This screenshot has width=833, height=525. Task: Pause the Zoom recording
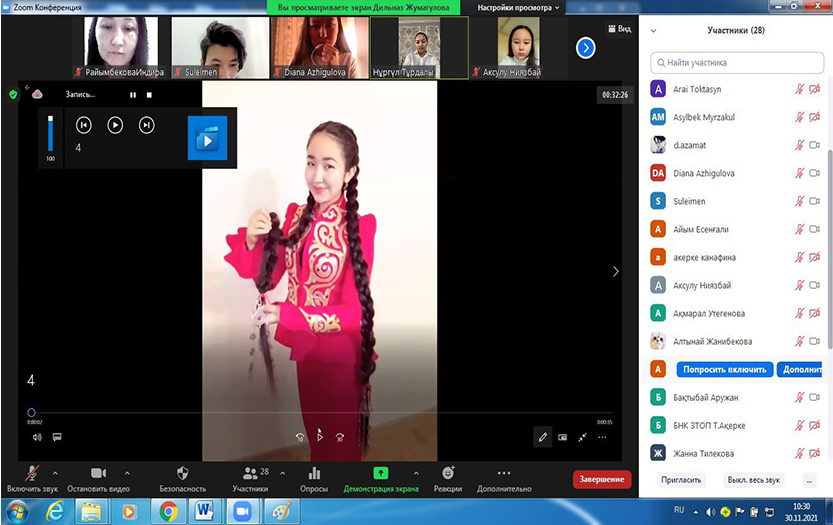click(132, 95)
